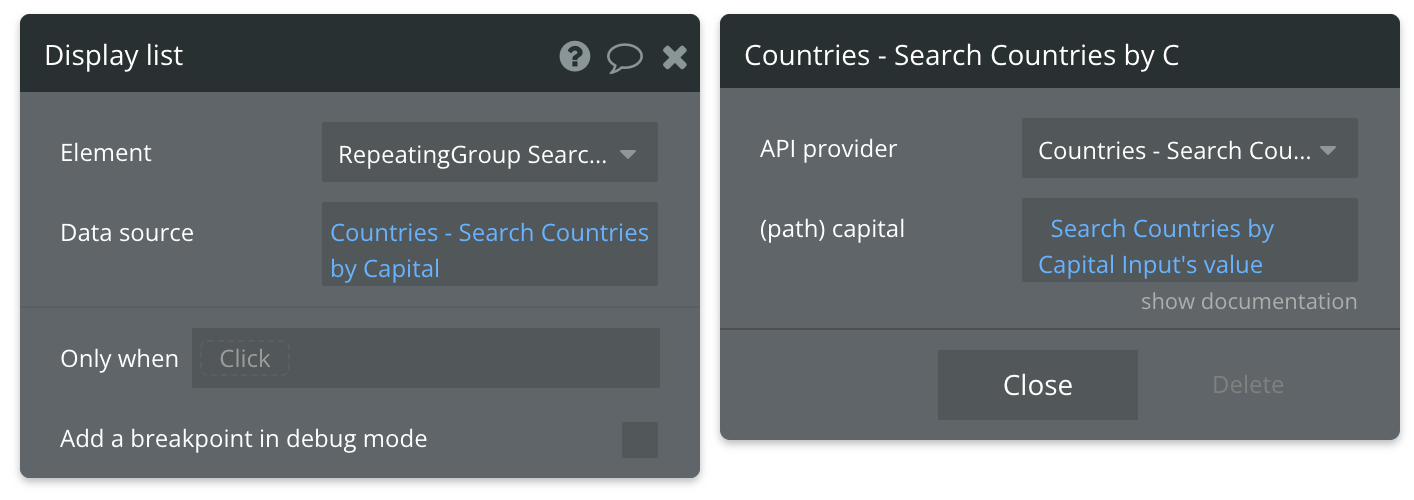Expand the Element dropdown showing RepeatingGroup
Image resolution: width=1414 pixels, height=500 pixels.
pos(489,152)
